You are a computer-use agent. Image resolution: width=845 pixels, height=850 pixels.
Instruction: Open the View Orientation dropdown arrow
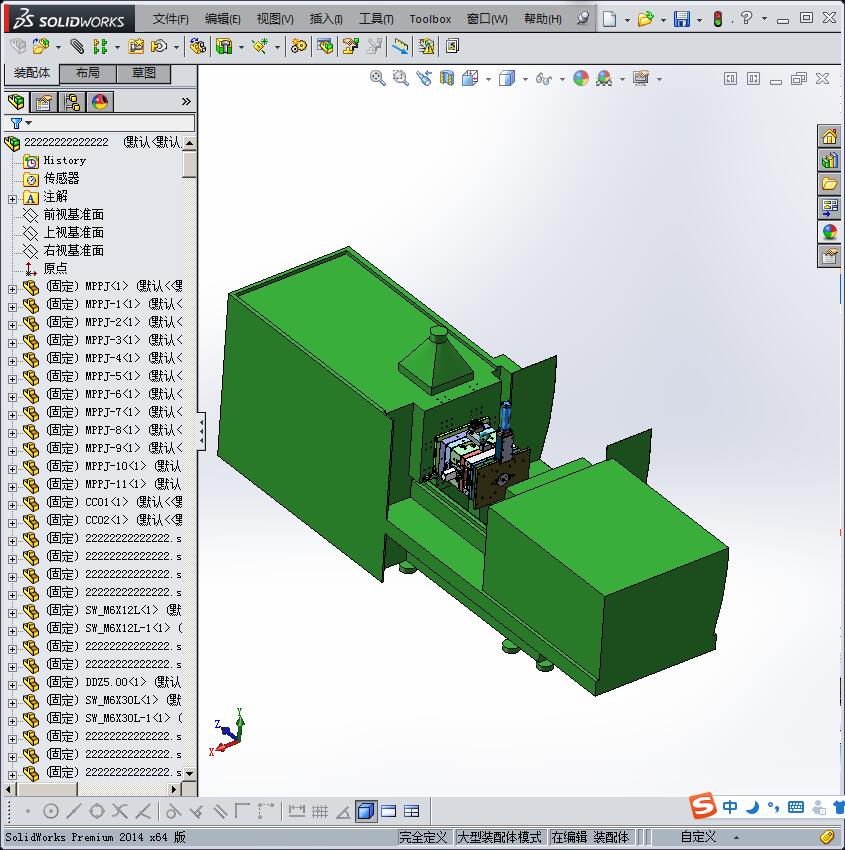point(488,80)
